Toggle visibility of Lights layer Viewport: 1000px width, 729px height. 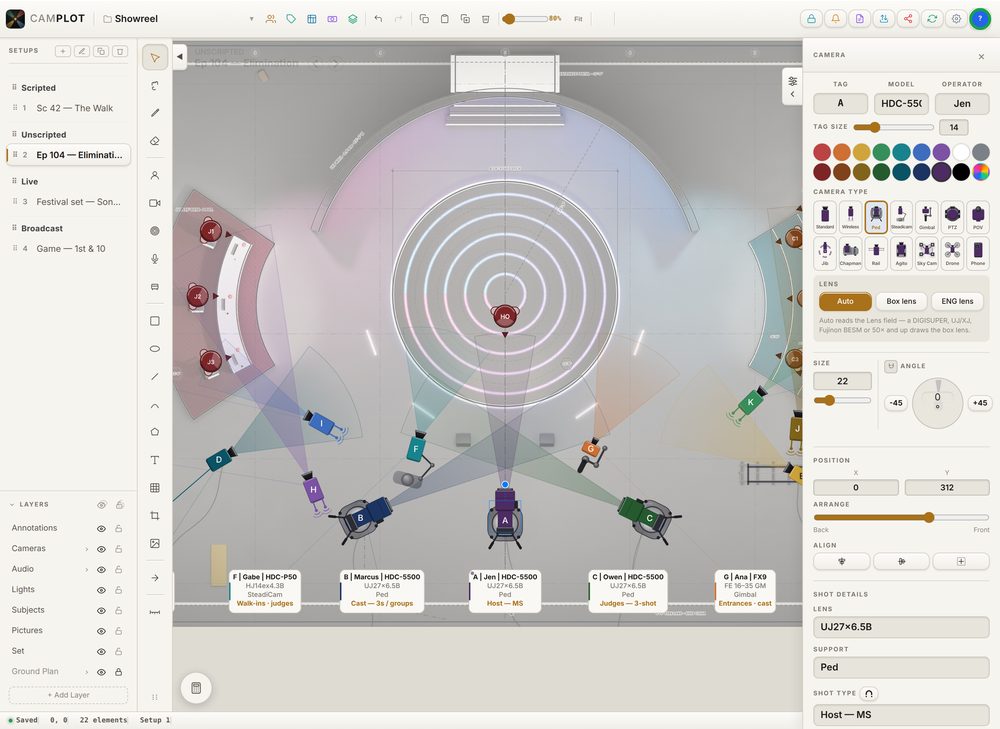click(101, 590)
